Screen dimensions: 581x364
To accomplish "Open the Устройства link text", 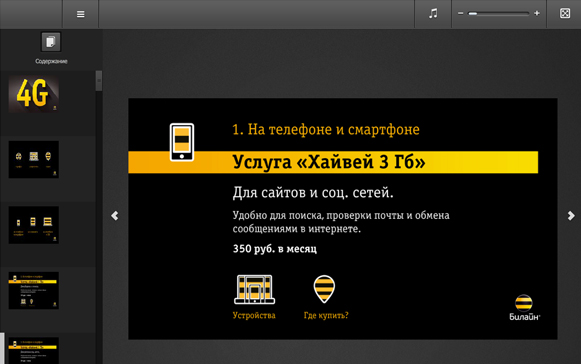I will point(254,315).
